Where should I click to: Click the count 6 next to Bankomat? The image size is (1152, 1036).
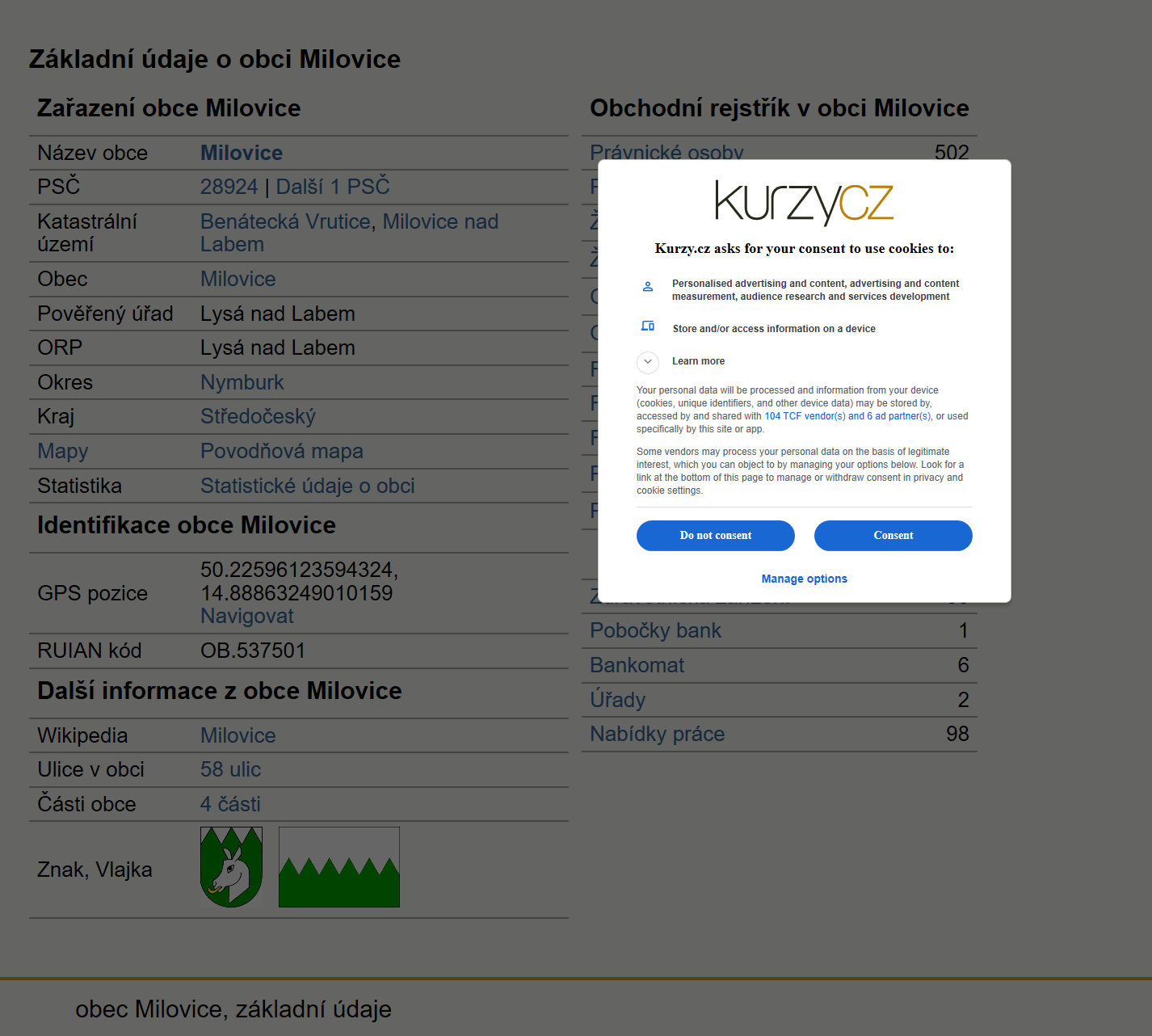[963, 665]
